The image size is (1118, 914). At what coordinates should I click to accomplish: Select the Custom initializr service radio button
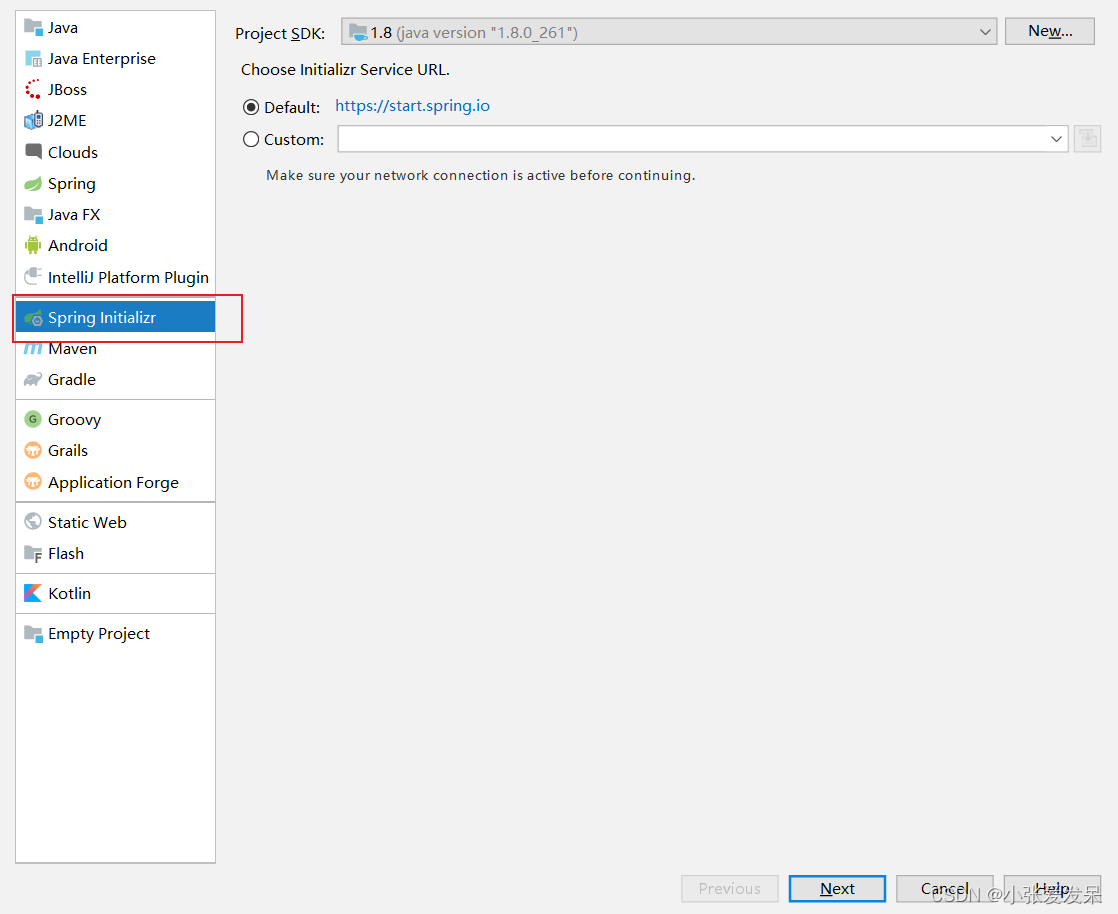point(250,139)
